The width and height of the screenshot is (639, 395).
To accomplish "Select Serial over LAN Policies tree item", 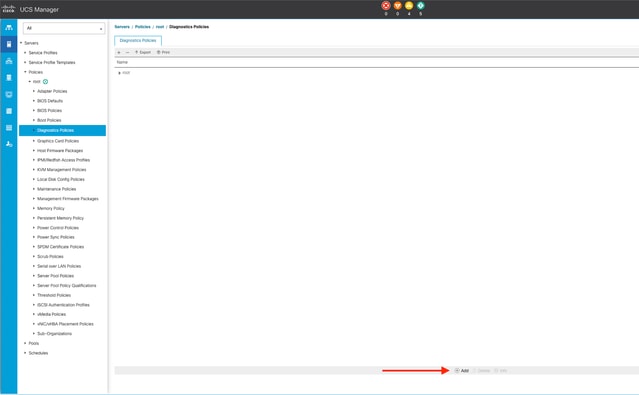I will pyautogui.click(x=59, y=266).
